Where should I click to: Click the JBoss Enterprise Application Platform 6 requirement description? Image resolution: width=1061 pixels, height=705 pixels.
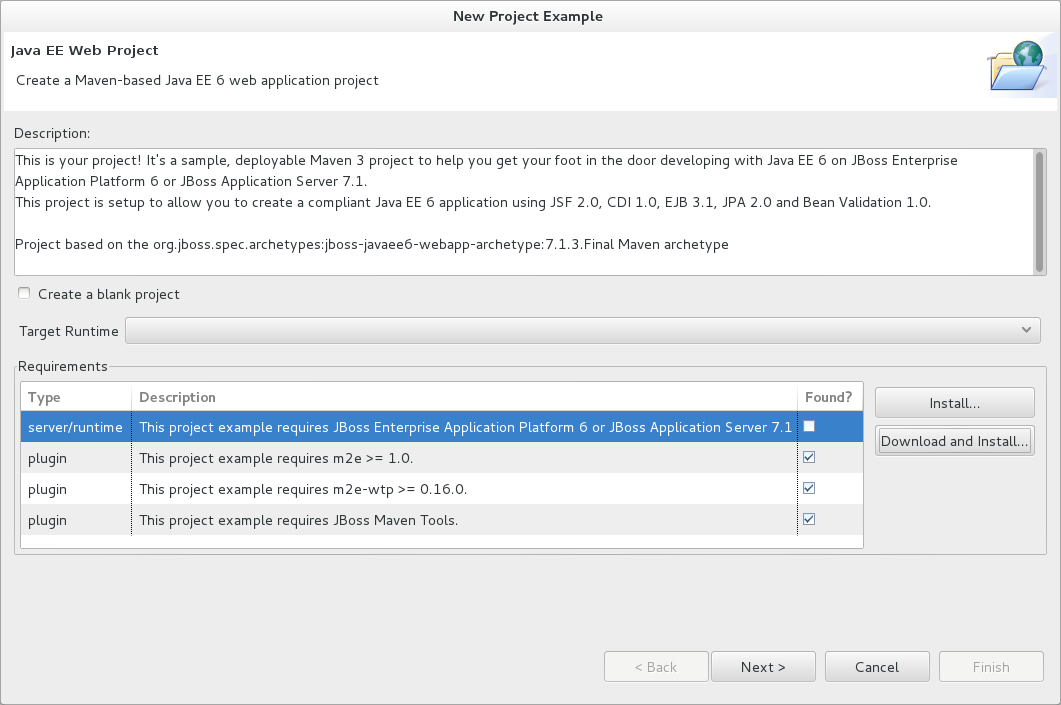point(466,427)
